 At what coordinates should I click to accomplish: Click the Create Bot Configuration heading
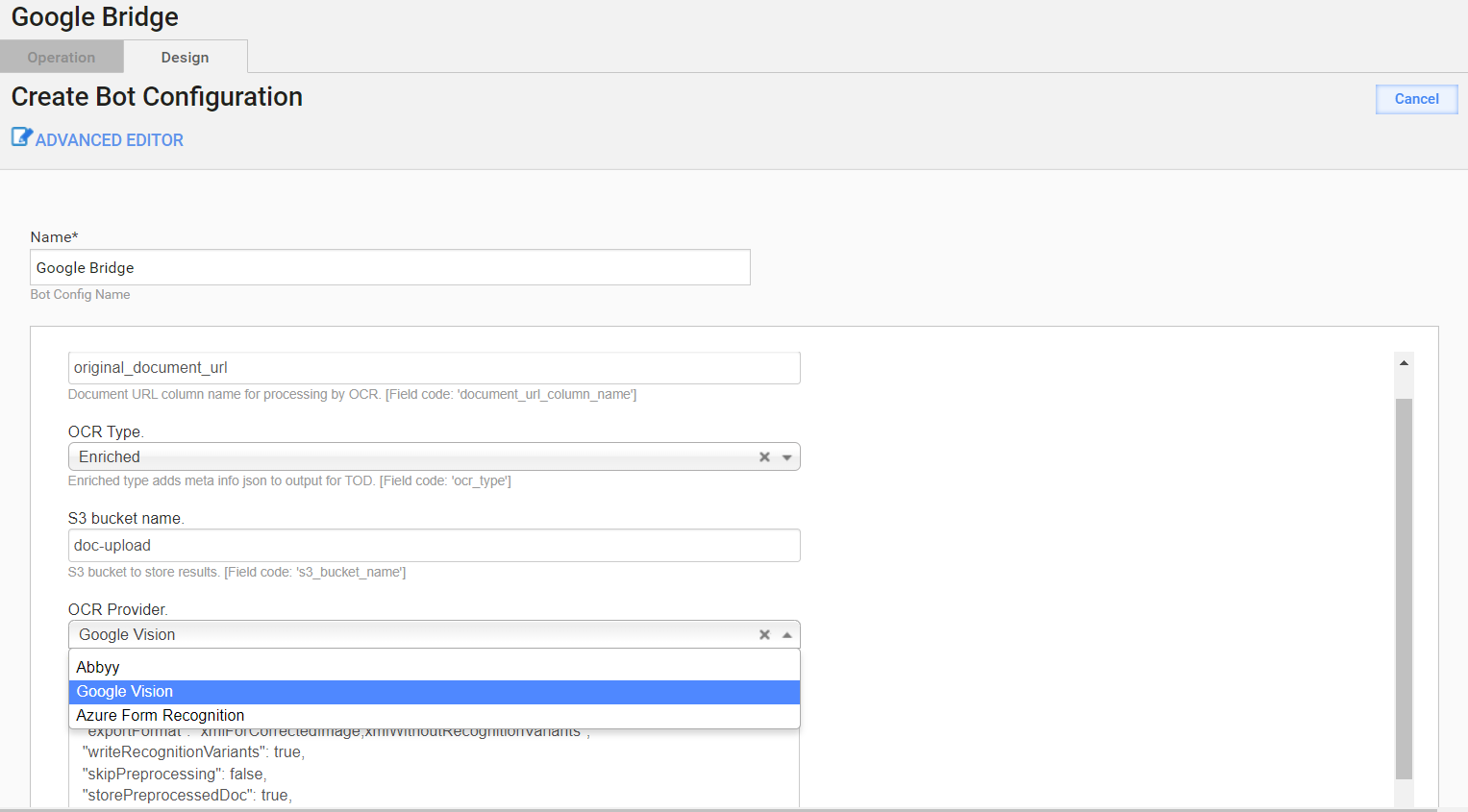click(x=157, y=97)
